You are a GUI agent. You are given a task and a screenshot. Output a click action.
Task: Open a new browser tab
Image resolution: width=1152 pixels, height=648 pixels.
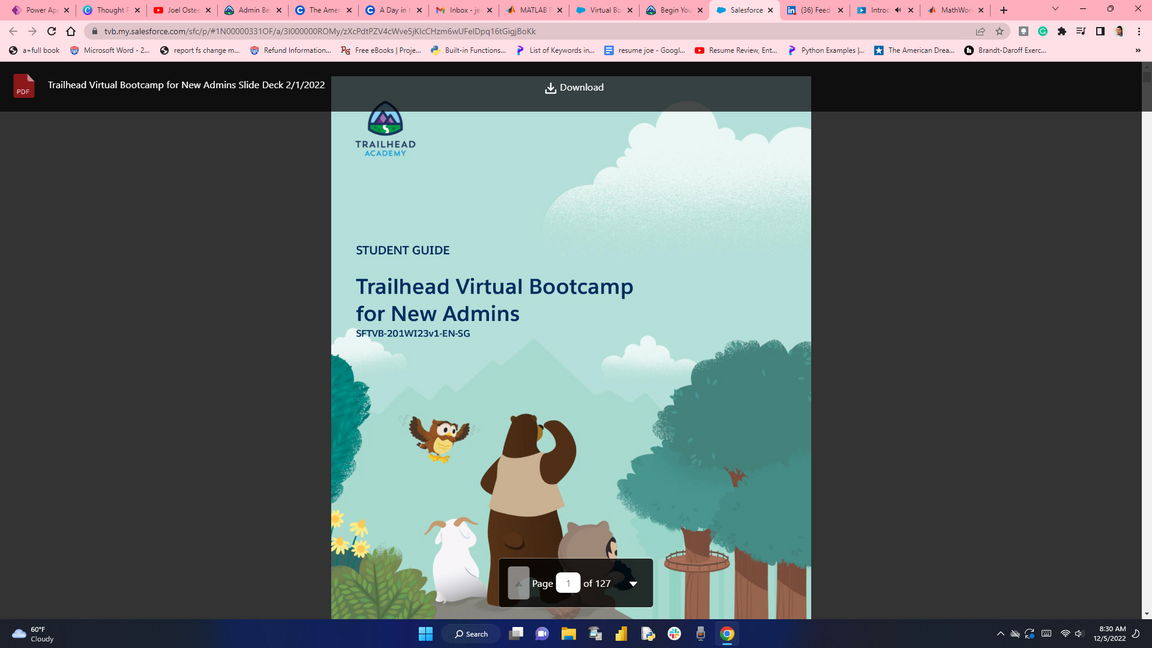pyautogui.click(x=1004, y=10)
